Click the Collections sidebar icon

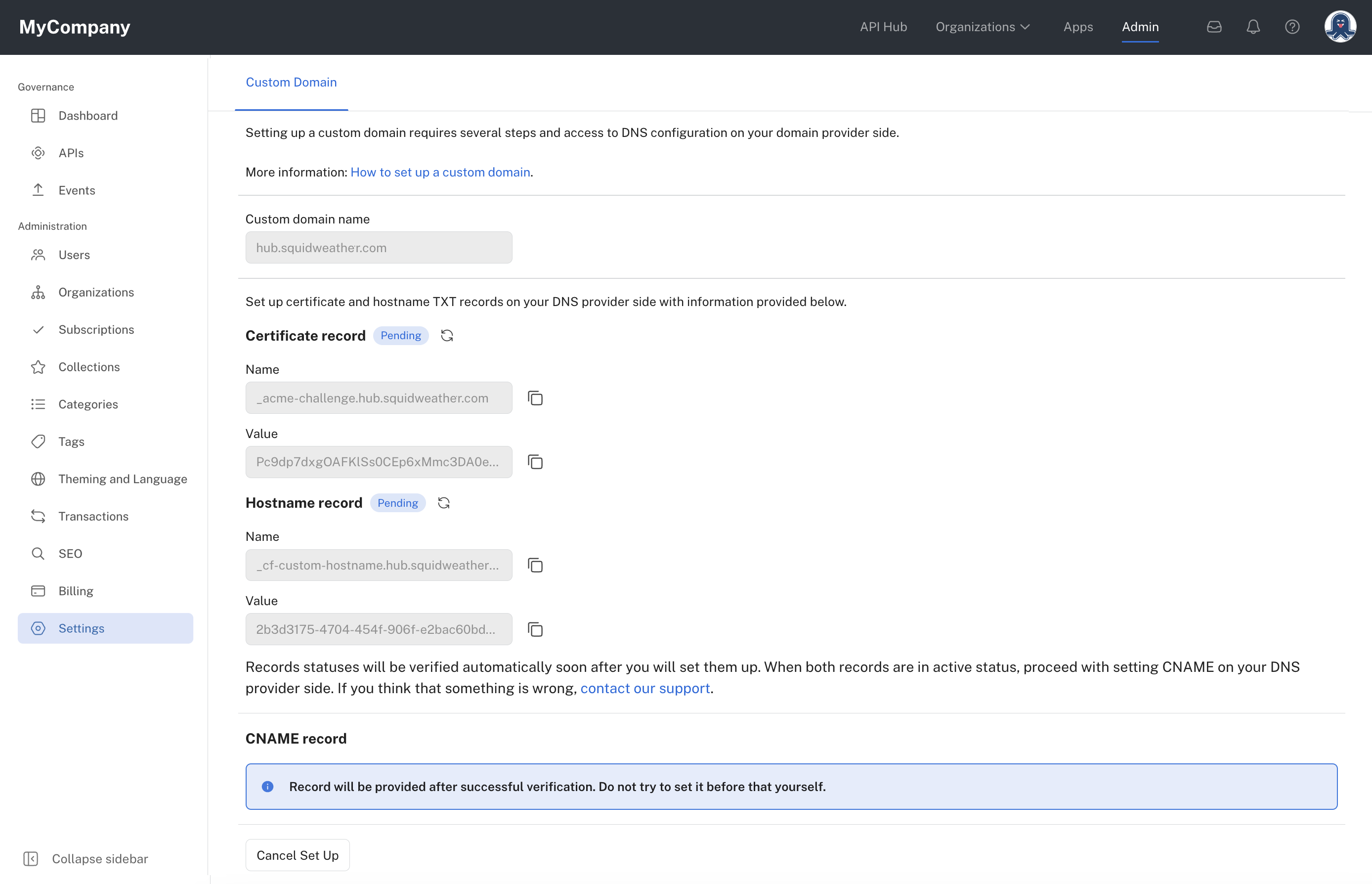tap(38, 366)
